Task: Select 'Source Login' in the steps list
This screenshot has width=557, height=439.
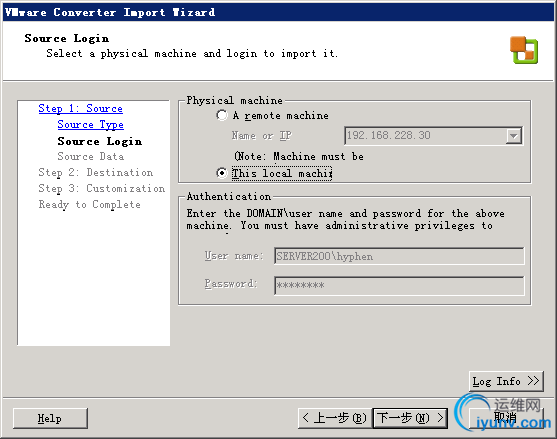Action: (x=99, y=141)
